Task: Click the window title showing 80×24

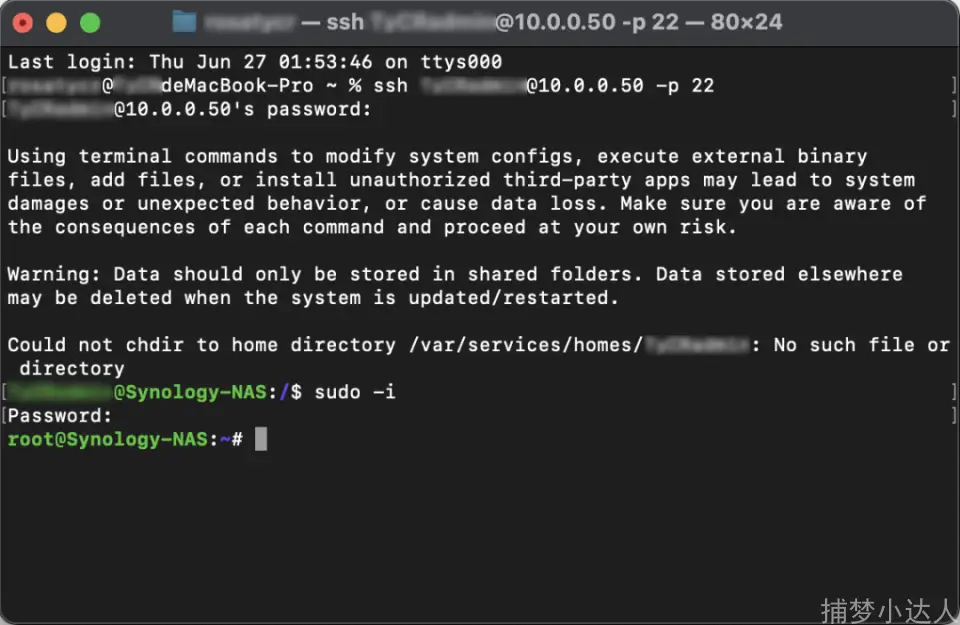Action: click(x=746, y=22)
